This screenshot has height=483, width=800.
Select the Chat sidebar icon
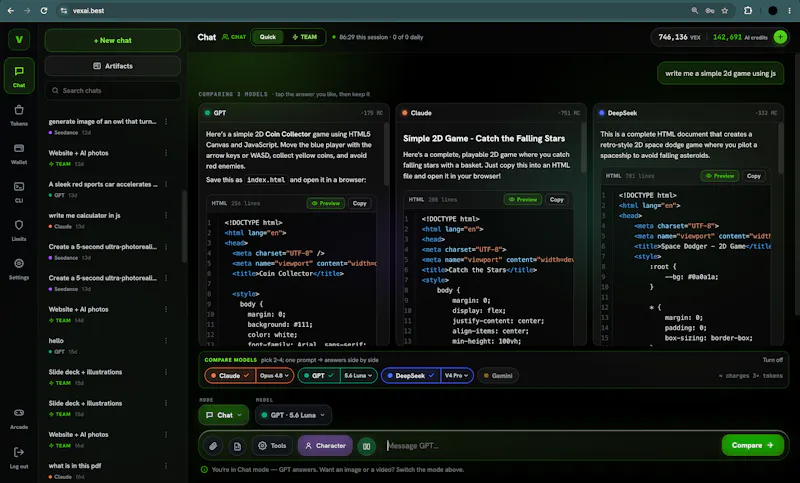click(x=19, y=75)
